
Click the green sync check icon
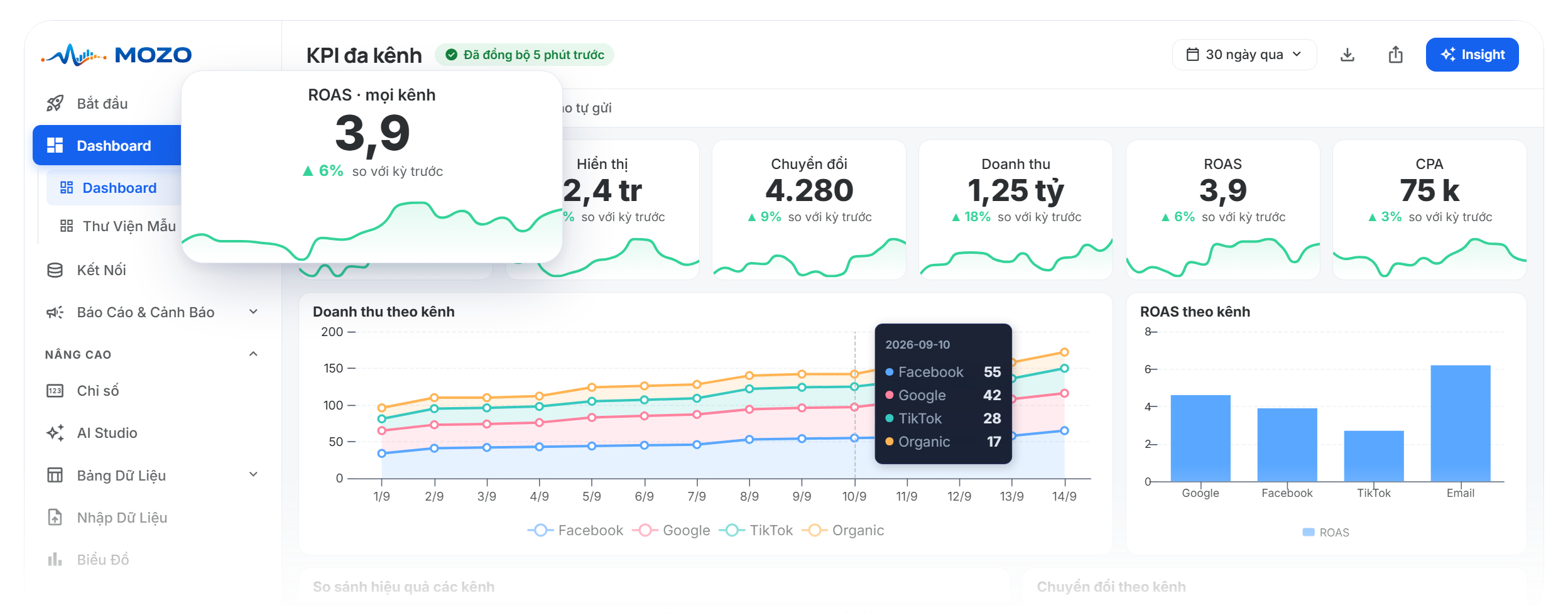451,55
